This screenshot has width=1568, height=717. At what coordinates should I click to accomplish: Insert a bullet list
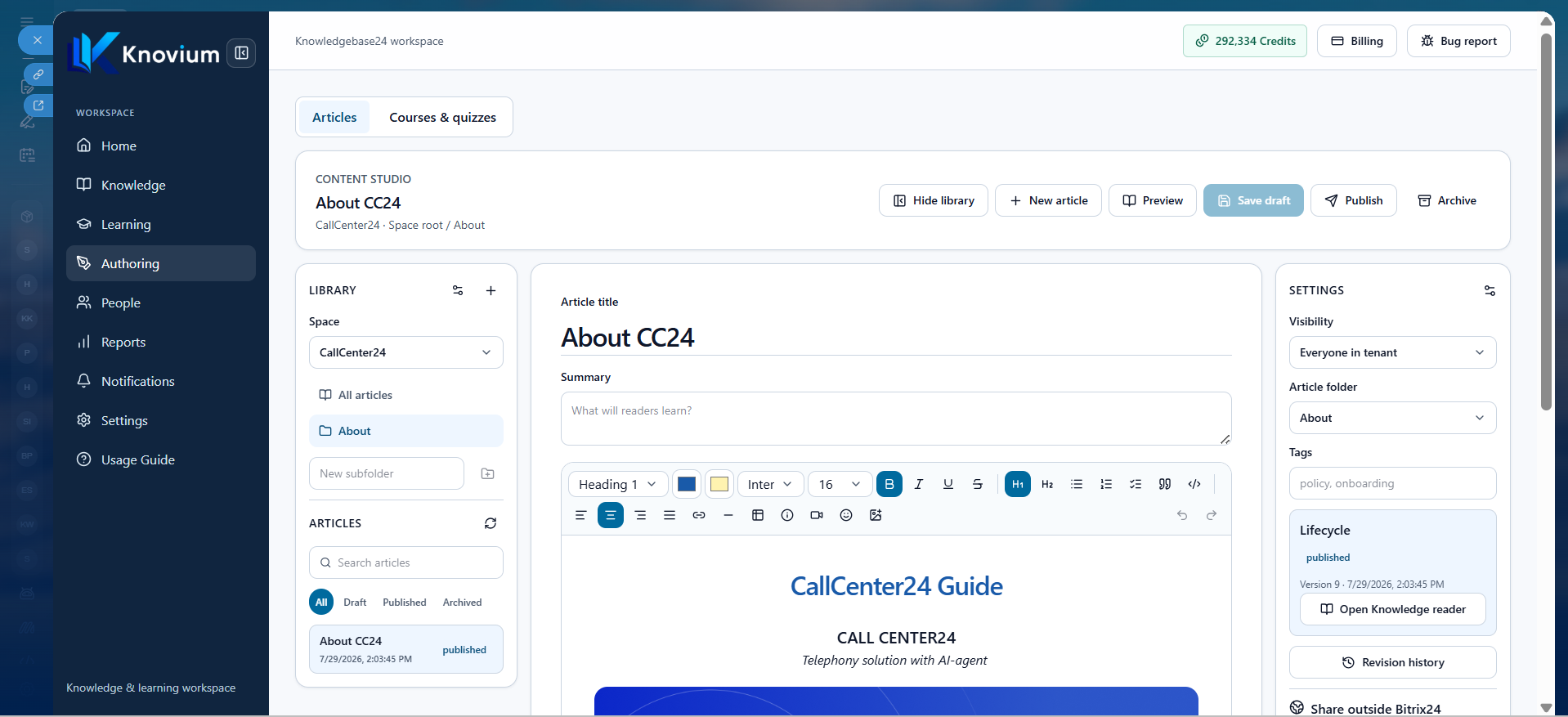pyautogui.click(x=1077, y=484)
